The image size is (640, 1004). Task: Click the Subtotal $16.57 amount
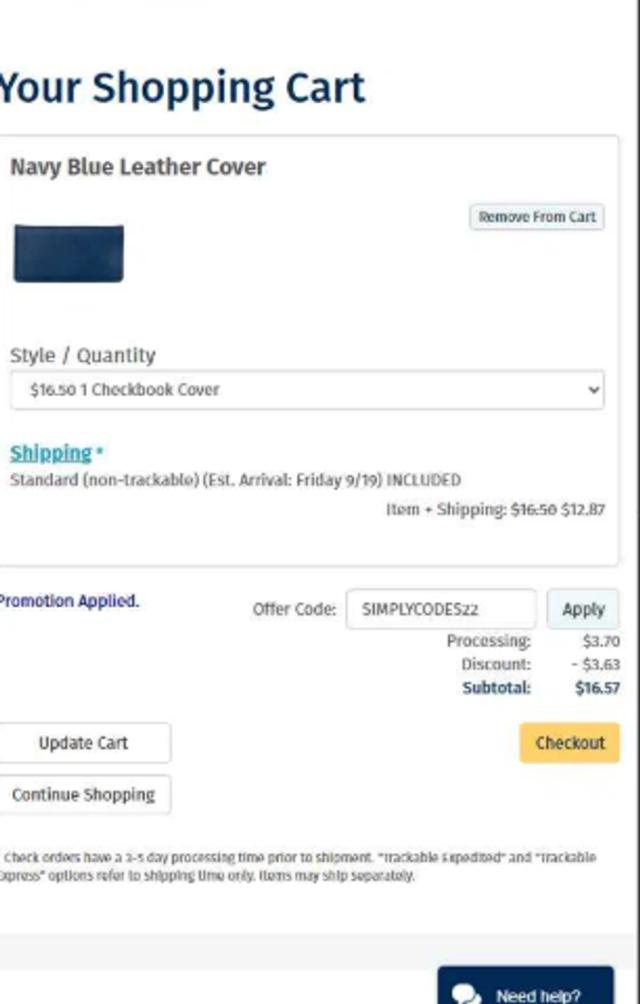597,688
